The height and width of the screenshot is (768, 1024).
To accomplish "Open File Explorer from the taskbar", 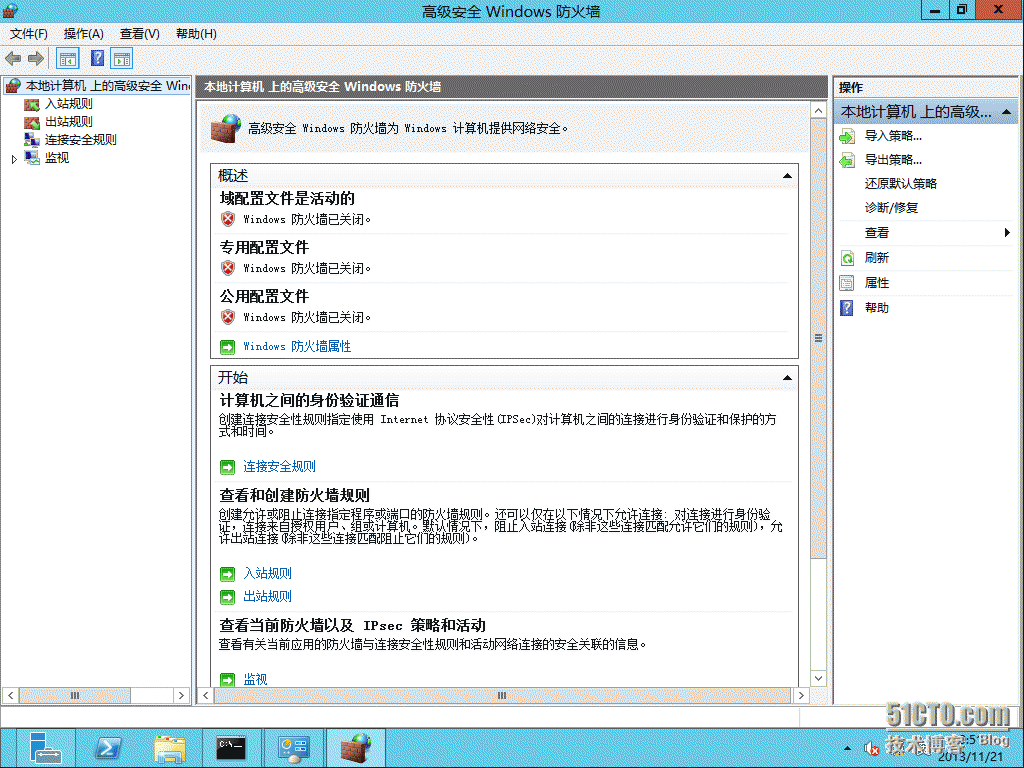I will tap(170, 748).
